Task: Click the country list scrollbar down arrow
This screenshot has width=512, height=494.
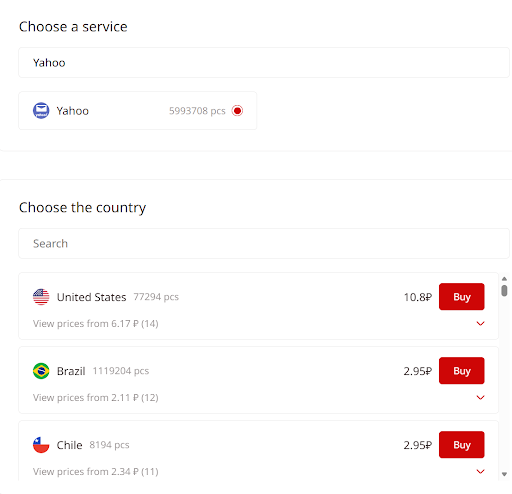Action: [x=504, y=474]
